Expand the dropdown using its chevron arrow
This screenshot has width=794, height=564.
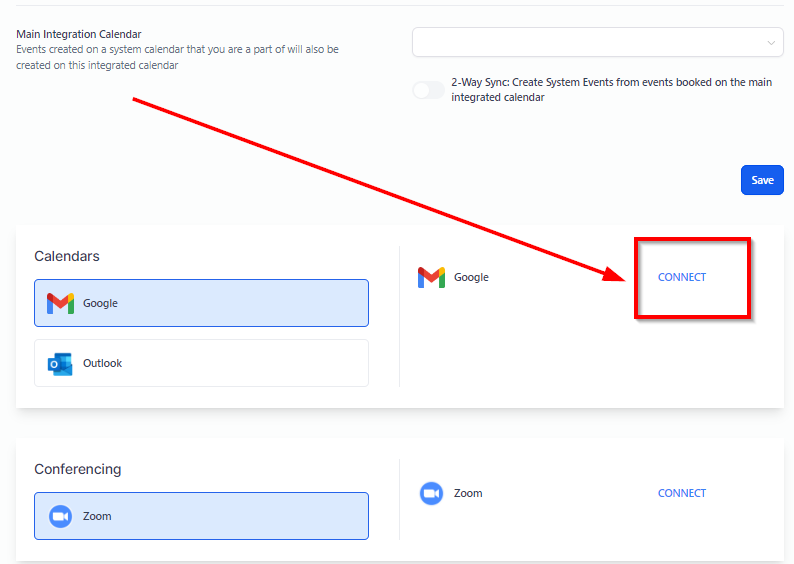point(771,43)
